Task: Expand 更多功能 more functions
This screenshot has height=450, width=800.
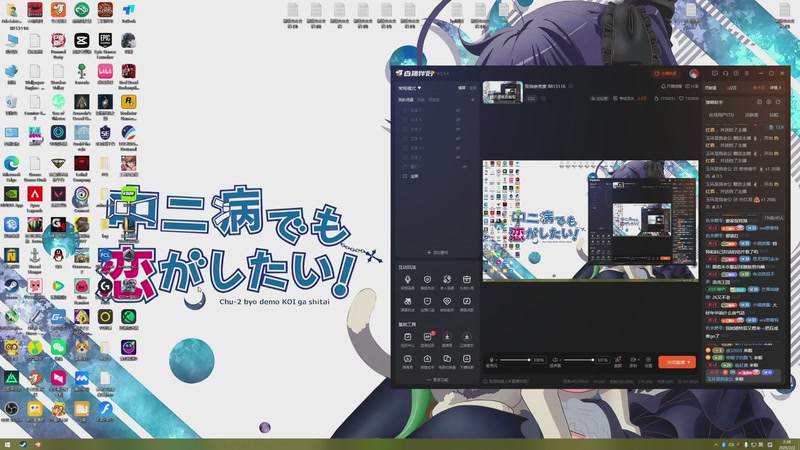Action: click(437, 380)
